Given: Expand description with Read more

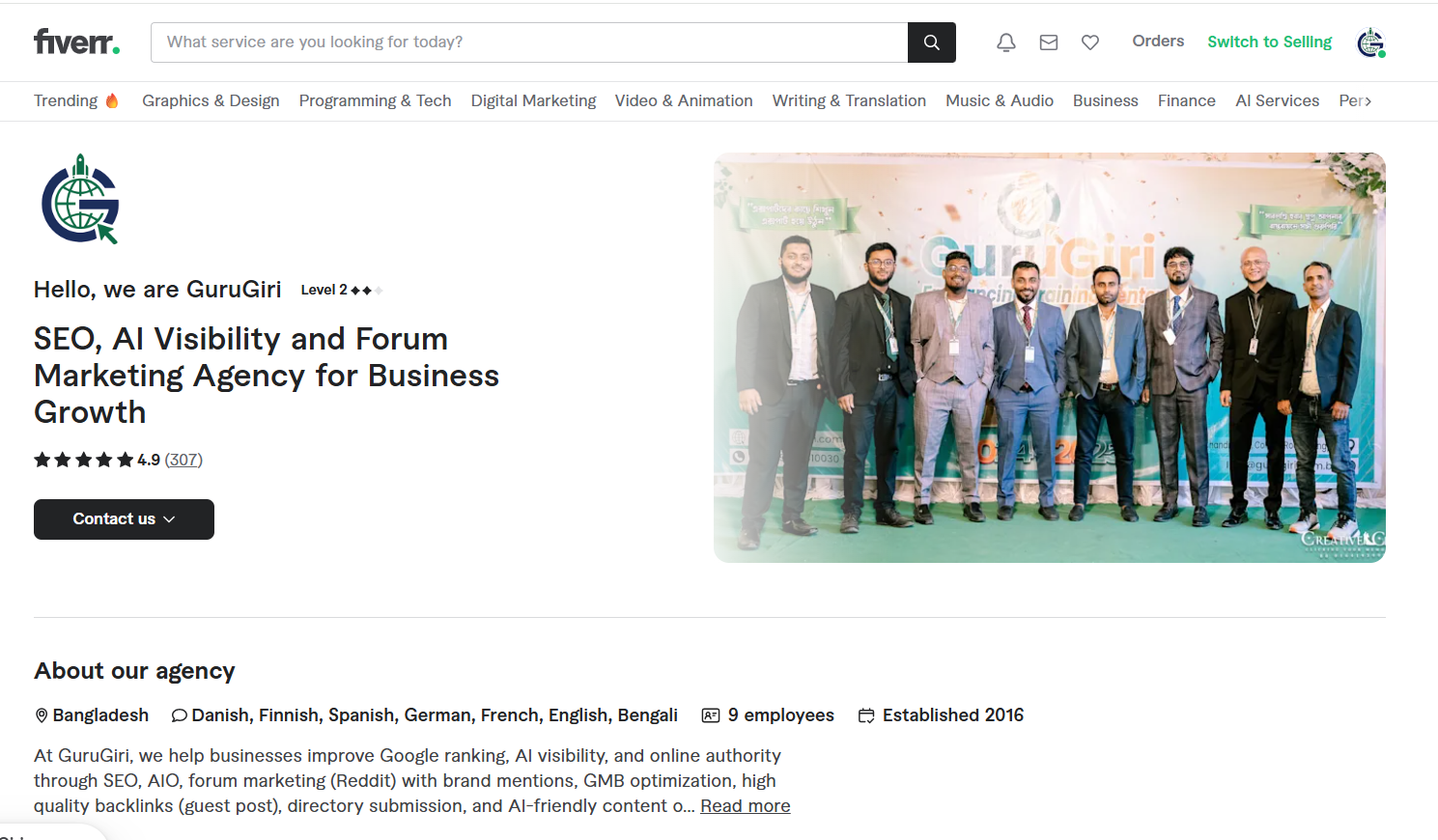Looking at the screenshot, I should point(746,806).
